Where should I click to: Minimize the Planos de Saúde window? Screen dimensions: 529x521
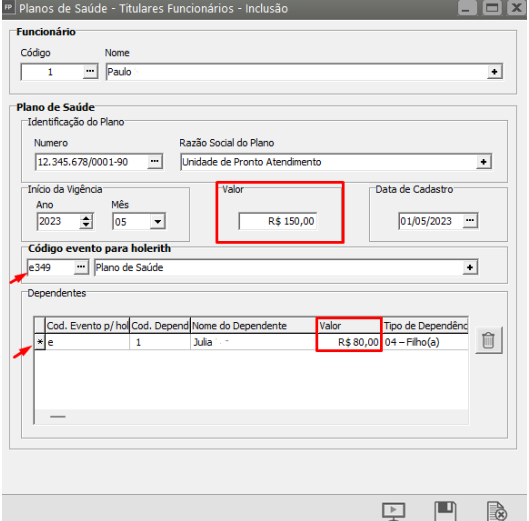(x=467, y=8)
